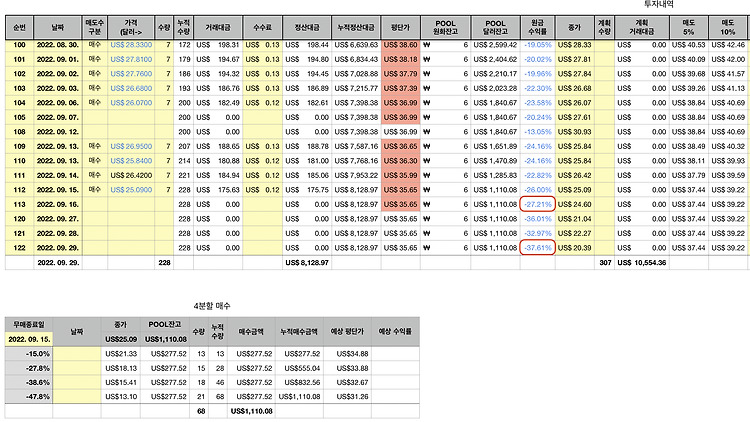Click the 순번 column header
Viewport: 750px width, 422px height.
point(19,27)
